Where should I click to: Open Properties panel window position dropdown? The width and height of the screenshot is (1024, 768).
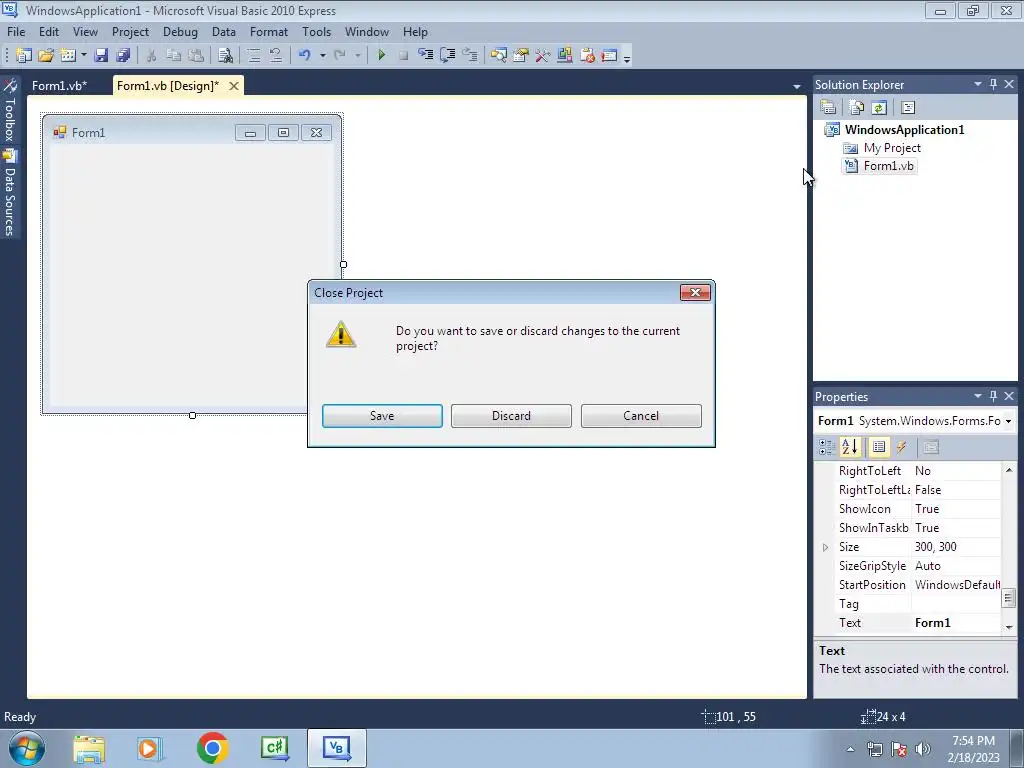(x=978, y=396)
